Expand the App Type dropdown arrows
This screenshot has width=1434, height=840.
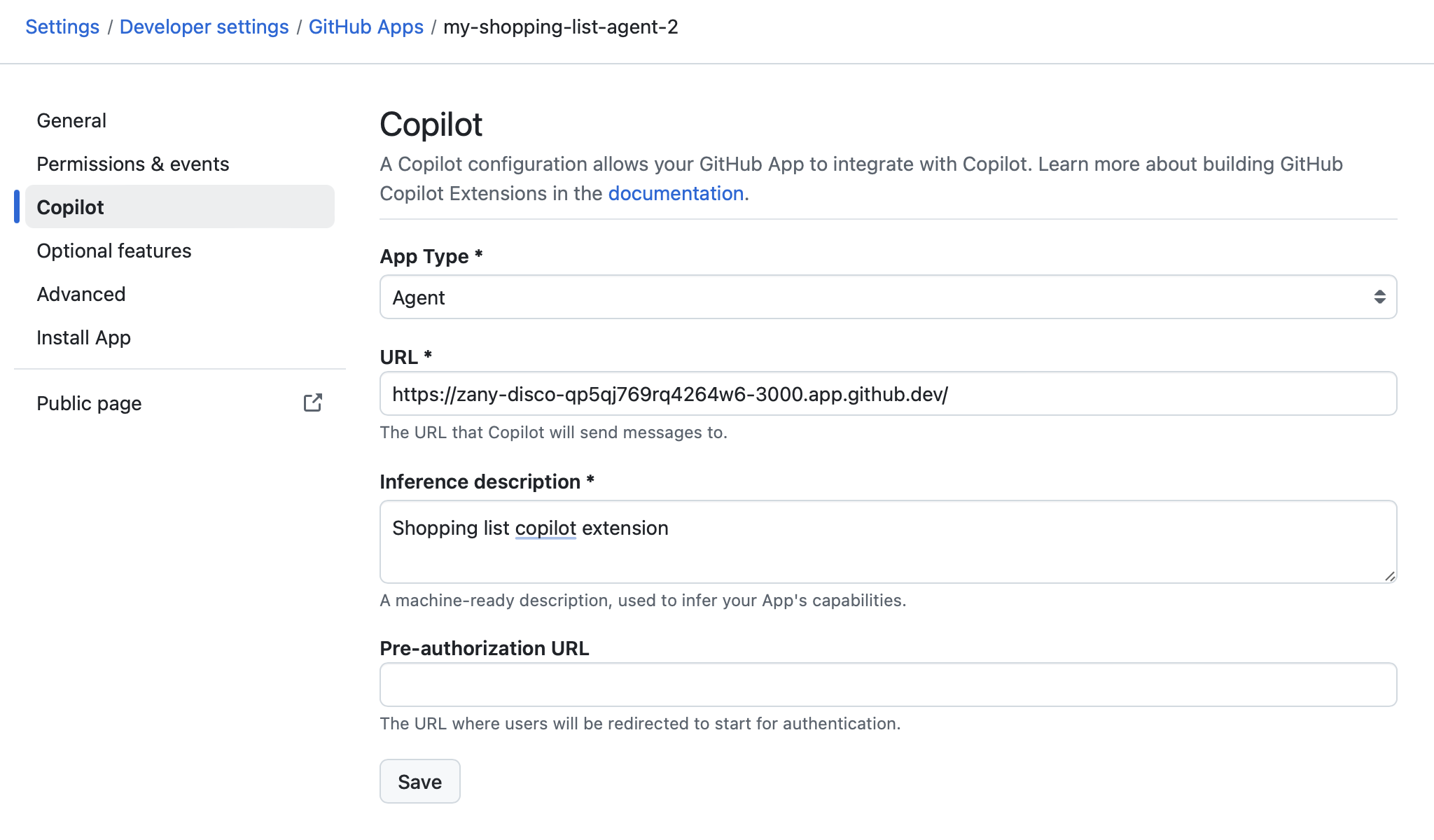tap(1379, 297)
